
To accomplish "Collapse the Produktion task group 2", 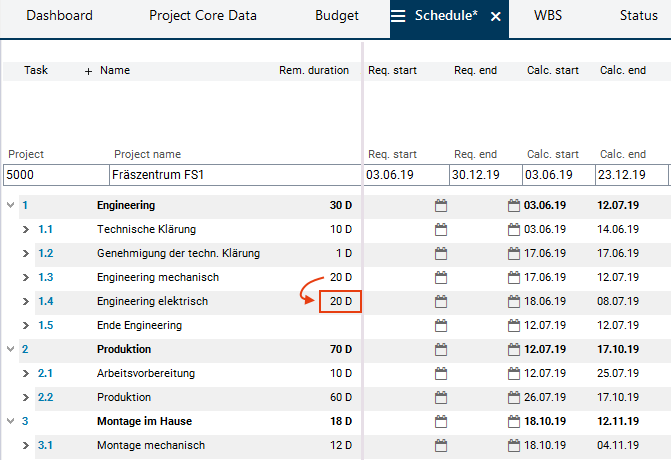I will [10, 349].
